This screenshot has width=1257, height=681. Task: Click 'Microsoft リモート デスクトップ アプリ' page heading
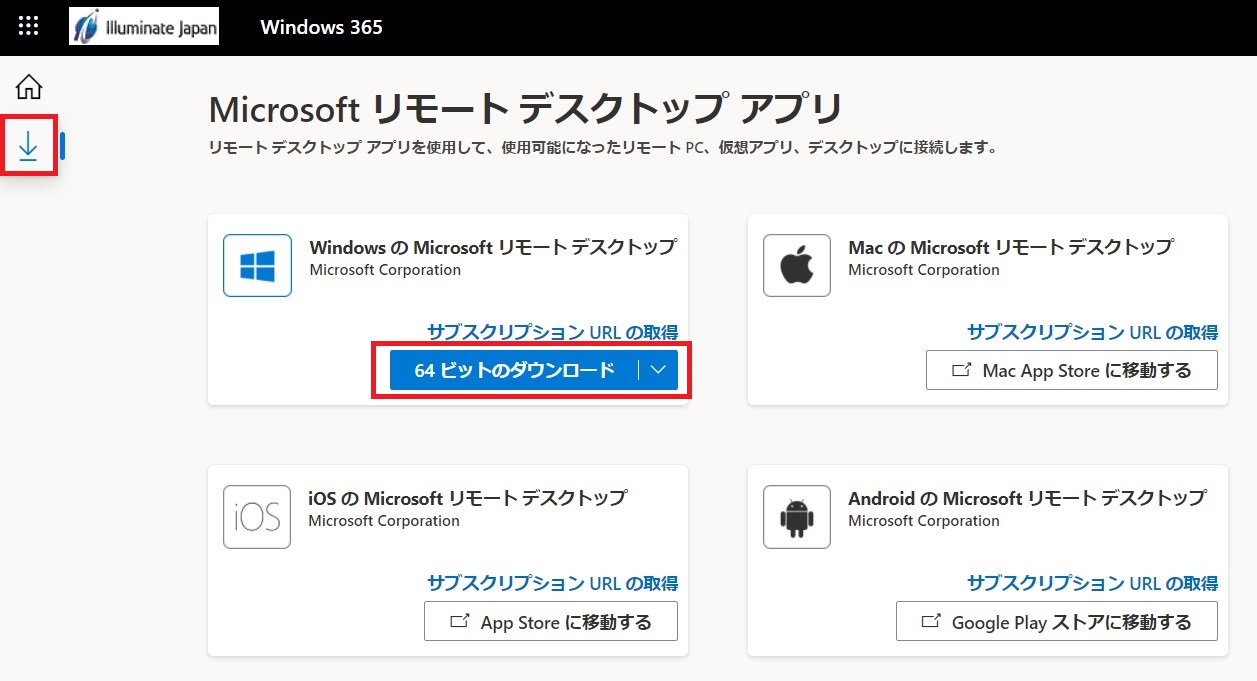point(526,108)
